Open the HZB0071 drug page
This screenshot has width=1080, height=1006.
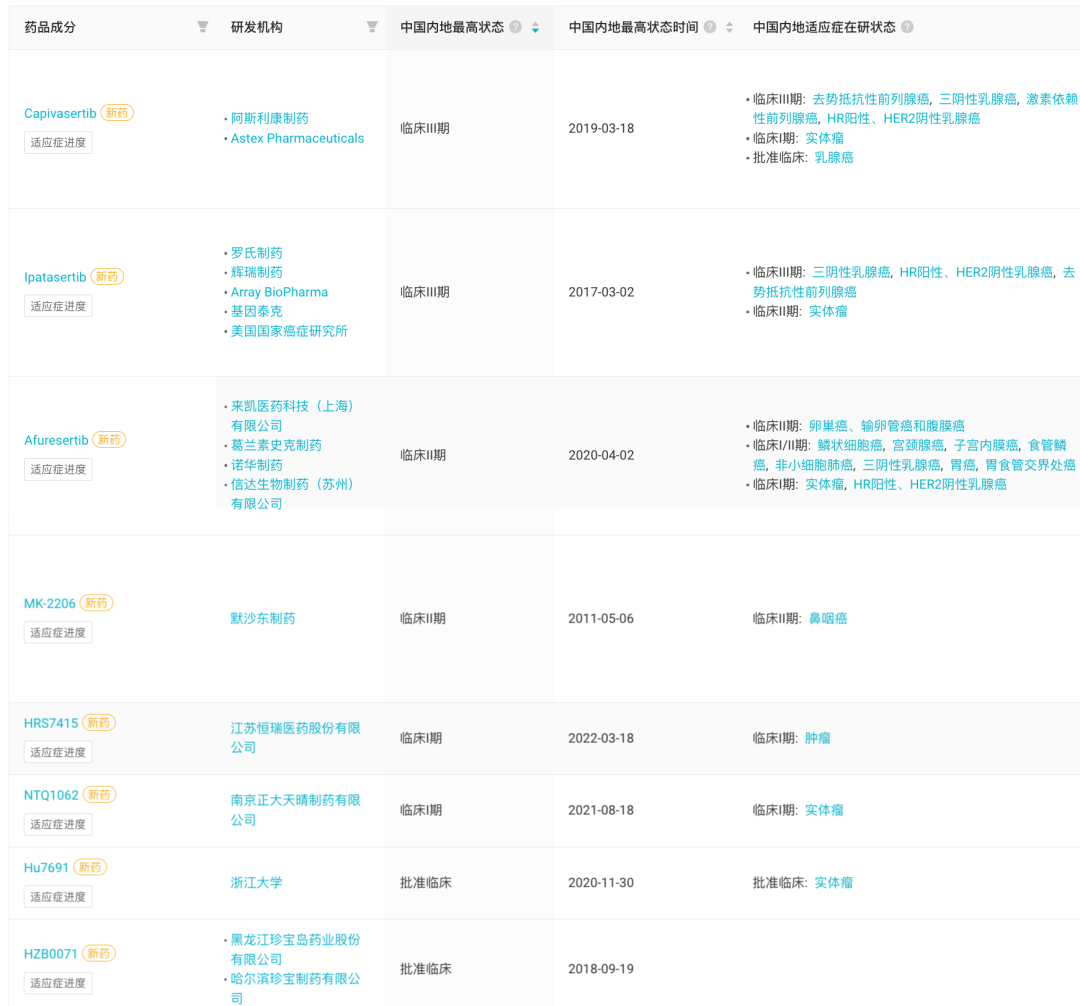point(50,954)
